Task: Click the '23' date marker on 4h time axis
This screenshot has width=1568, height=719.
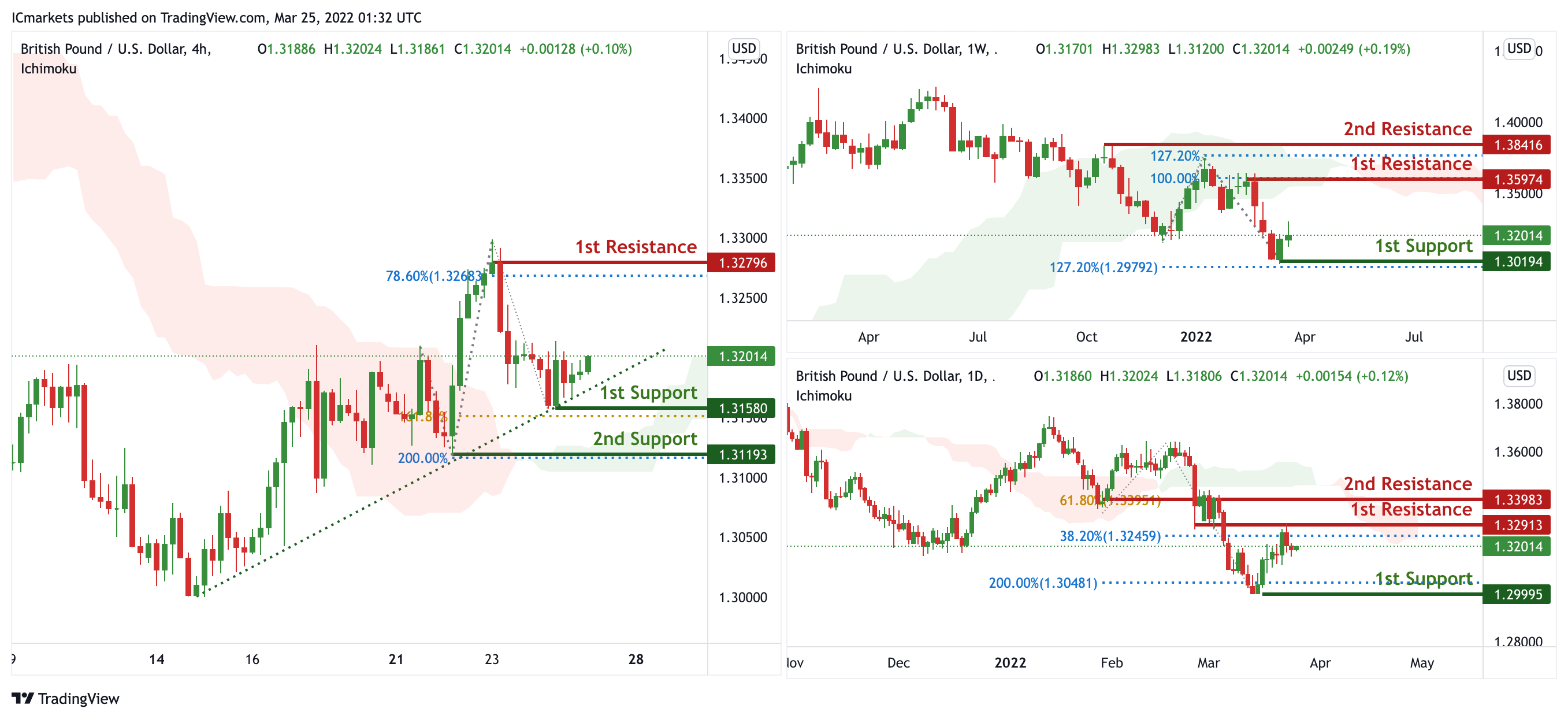Action: coord(491,659)
